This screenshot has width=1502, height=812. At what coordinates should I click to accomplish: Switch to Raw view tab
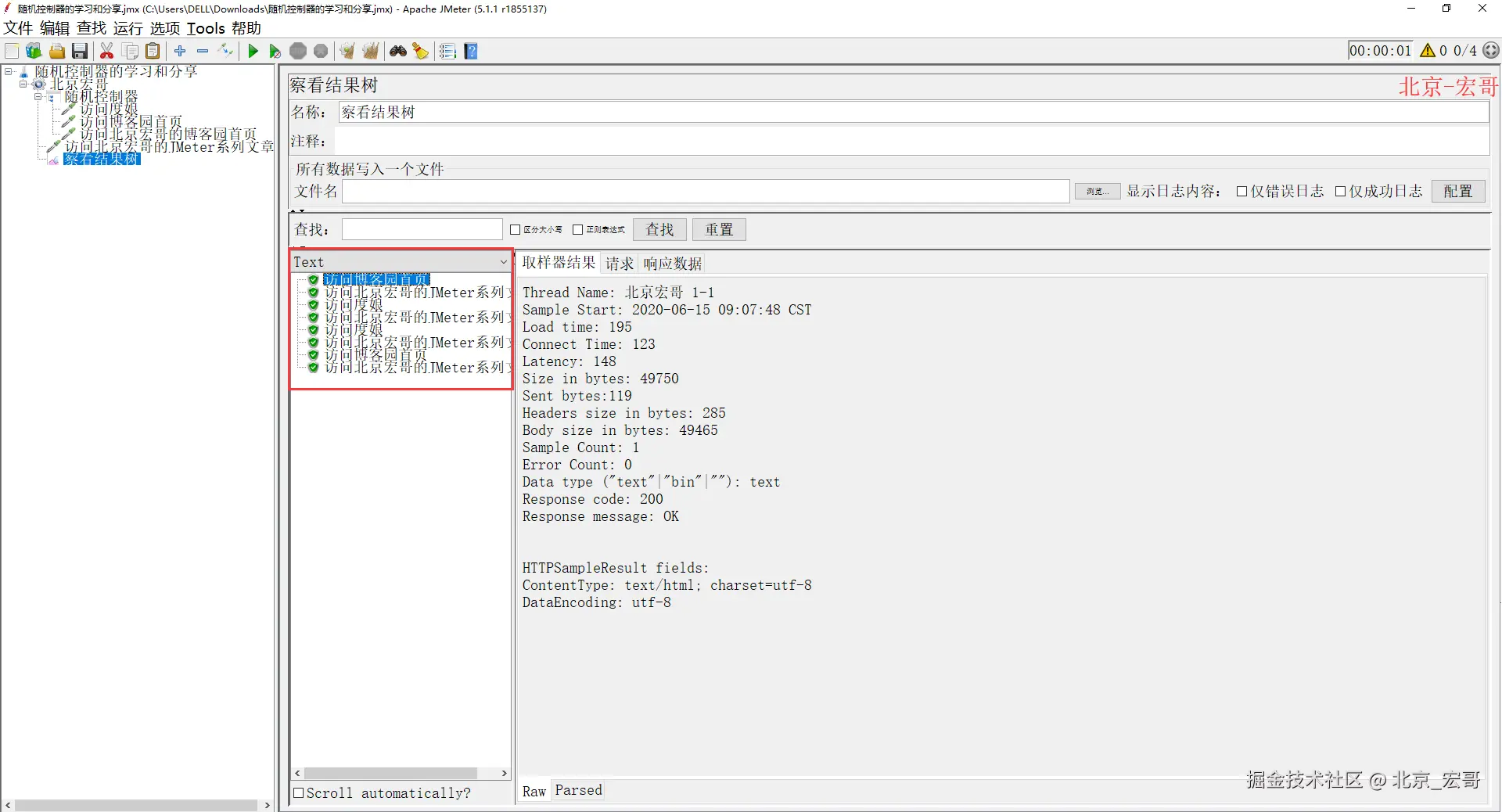tap(534, 791)
